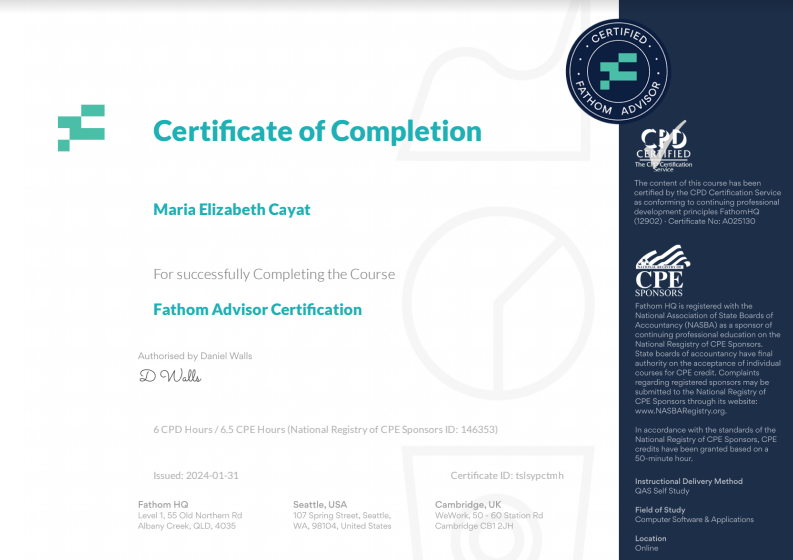Click the 'Fathom HQ' address heading

click(x=163, y=504)
